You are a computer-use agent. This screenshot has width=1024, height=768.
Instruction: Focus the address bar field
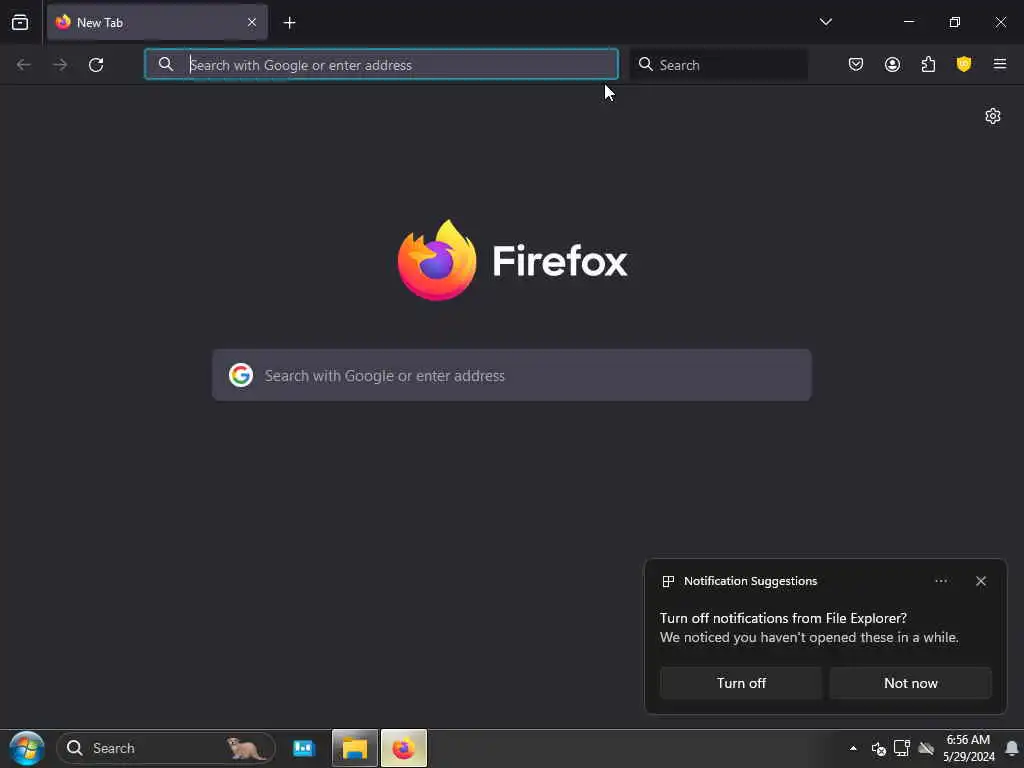click(x=381, y=64)
